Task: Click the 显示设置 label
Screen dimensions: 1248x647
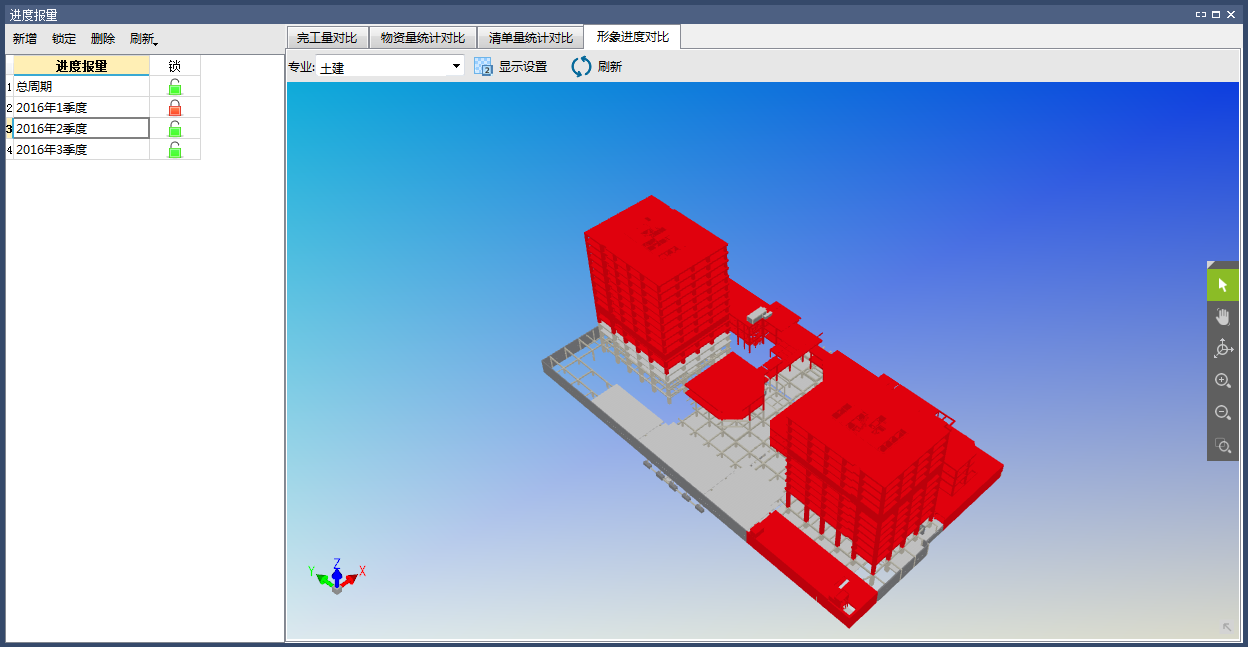Action: coord(523,67)
